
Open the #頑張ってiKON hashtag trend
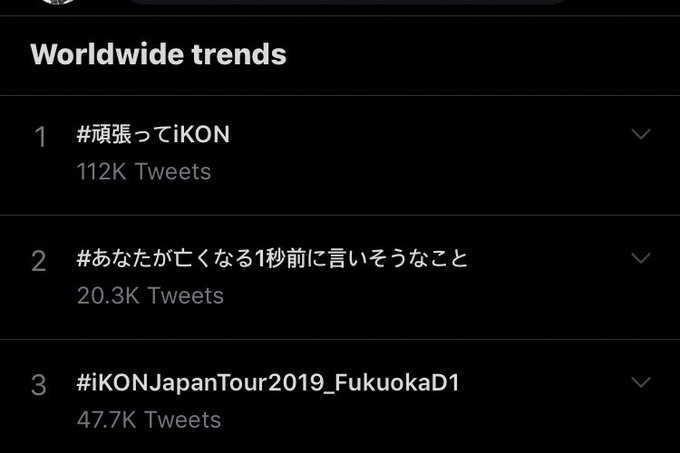click(153, 134)
